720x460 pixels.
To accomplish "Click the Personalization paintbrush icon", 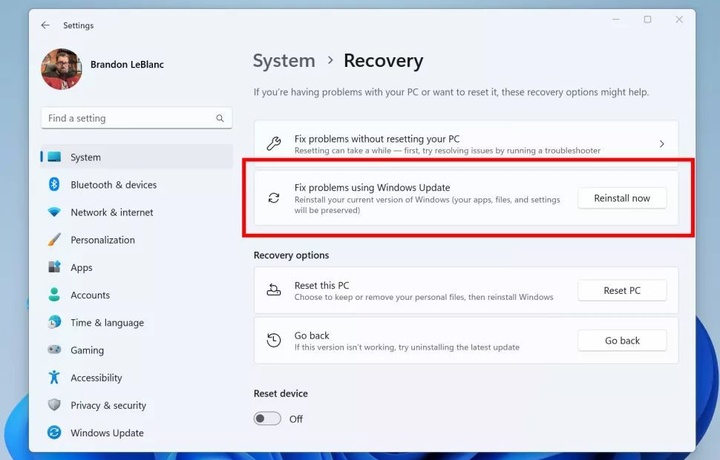I will pyautogui.click(x=54, y=240).
